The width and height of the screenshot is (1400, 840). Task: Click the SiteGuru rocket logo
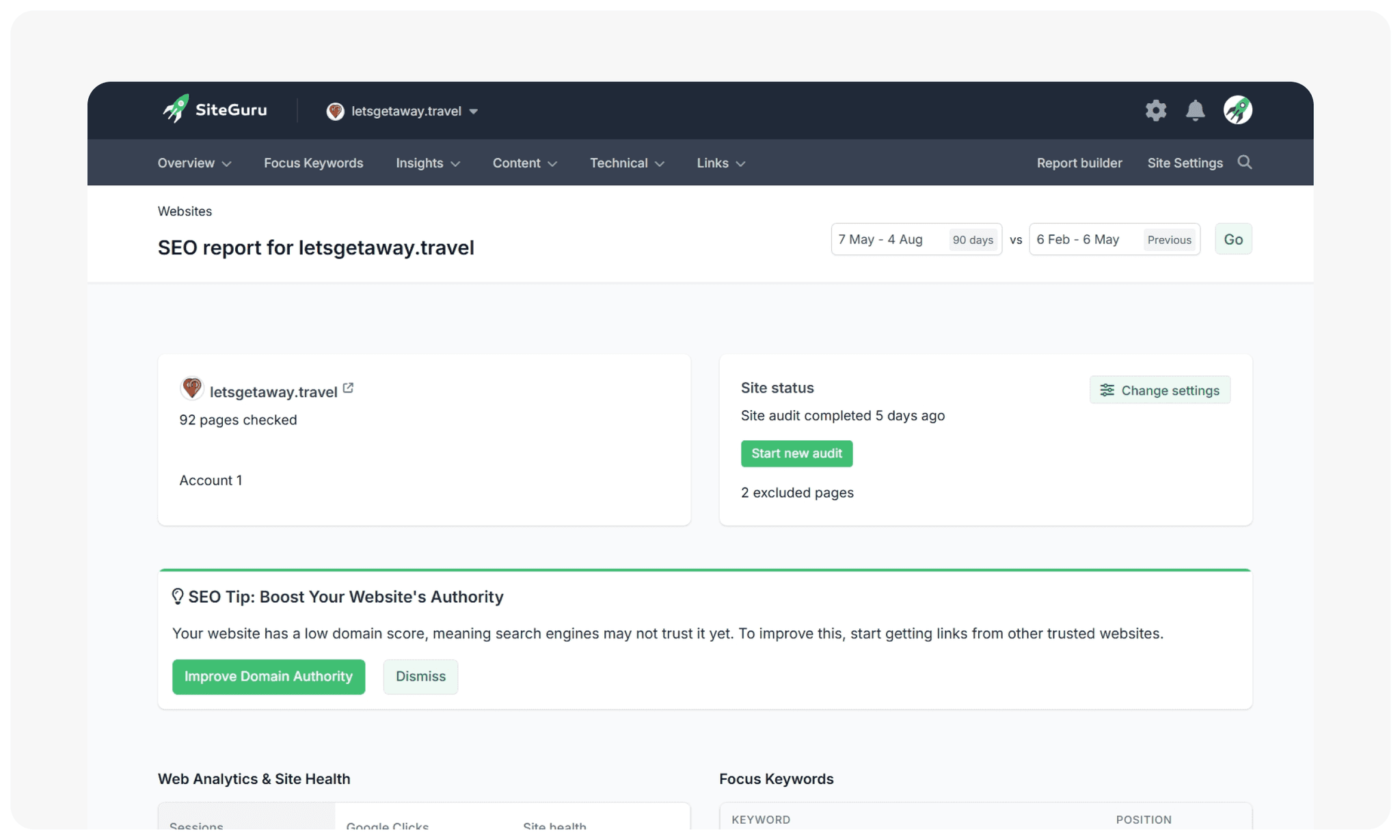[x=176, y=109]
